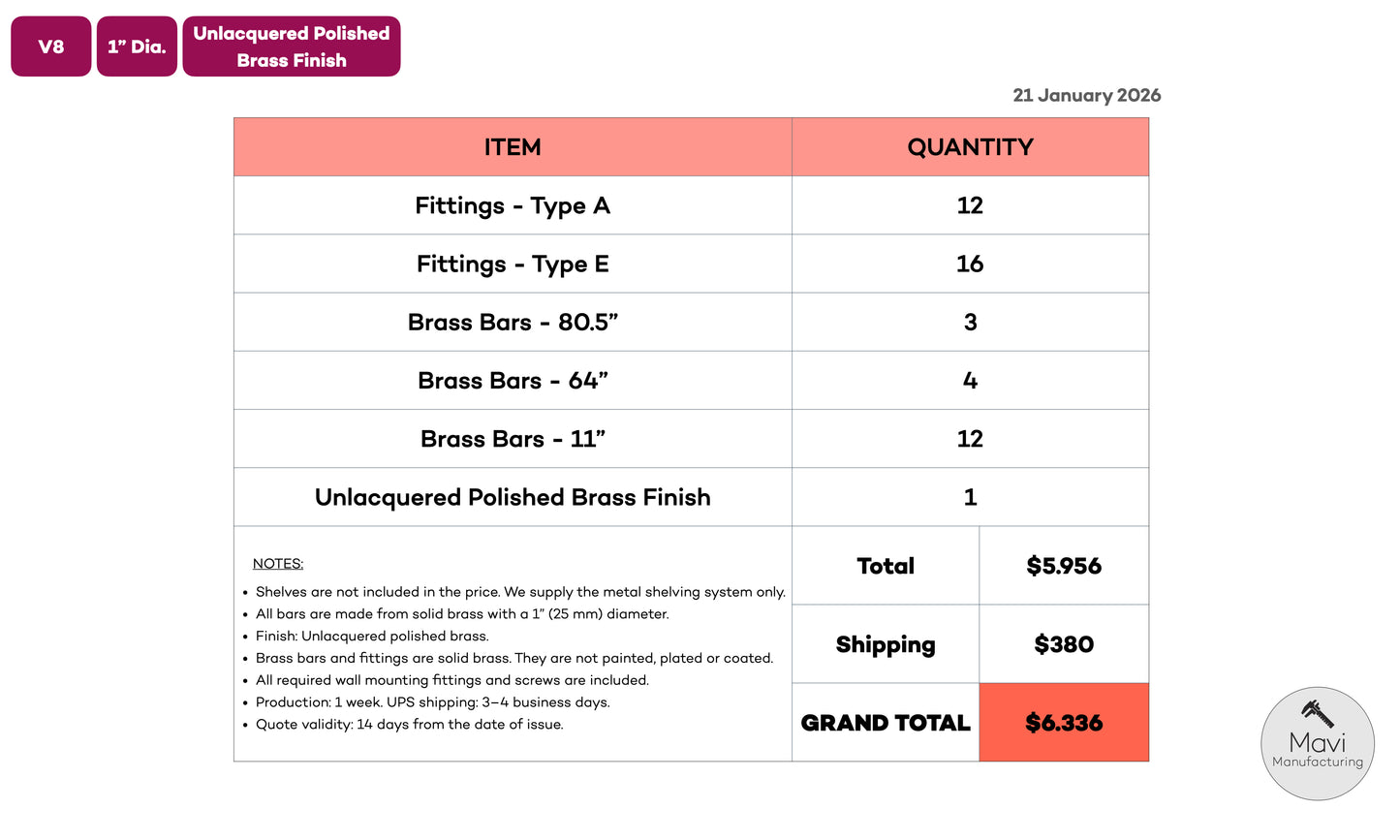Screen dimensions: 1400x840
Task: Click the V8 badge
Action: [51, 47]
